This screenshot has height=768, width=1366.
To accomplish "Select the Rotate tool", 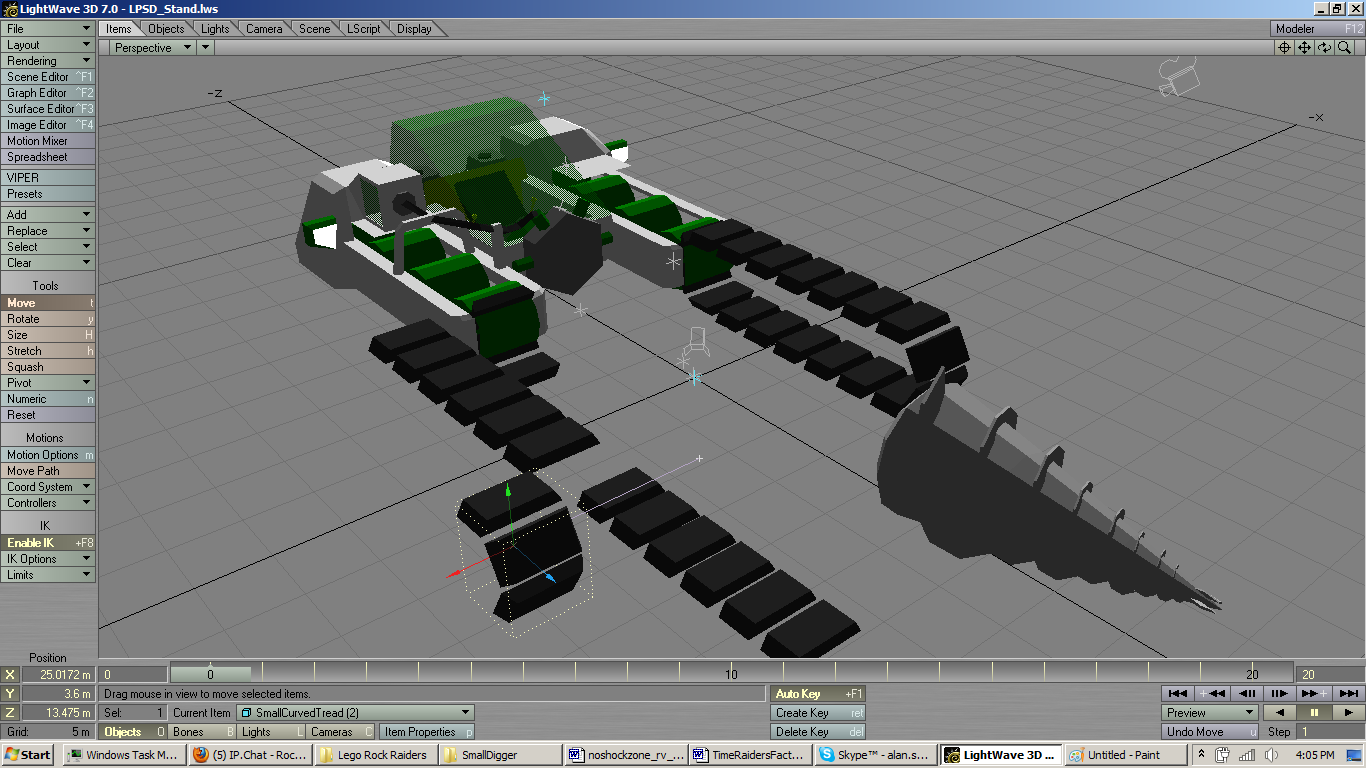I will pos(48,319).
